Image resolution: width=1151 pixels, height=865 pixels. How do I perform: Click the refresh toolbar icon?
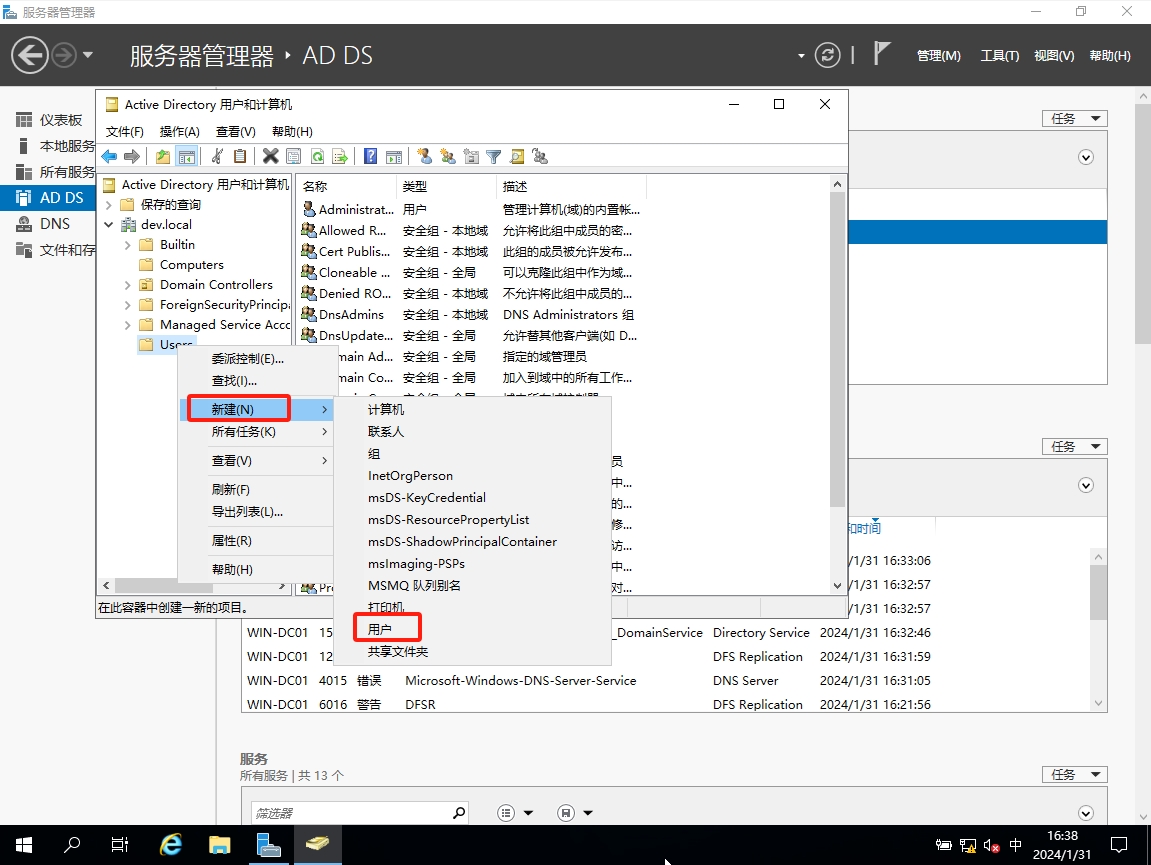pos(317,156)
